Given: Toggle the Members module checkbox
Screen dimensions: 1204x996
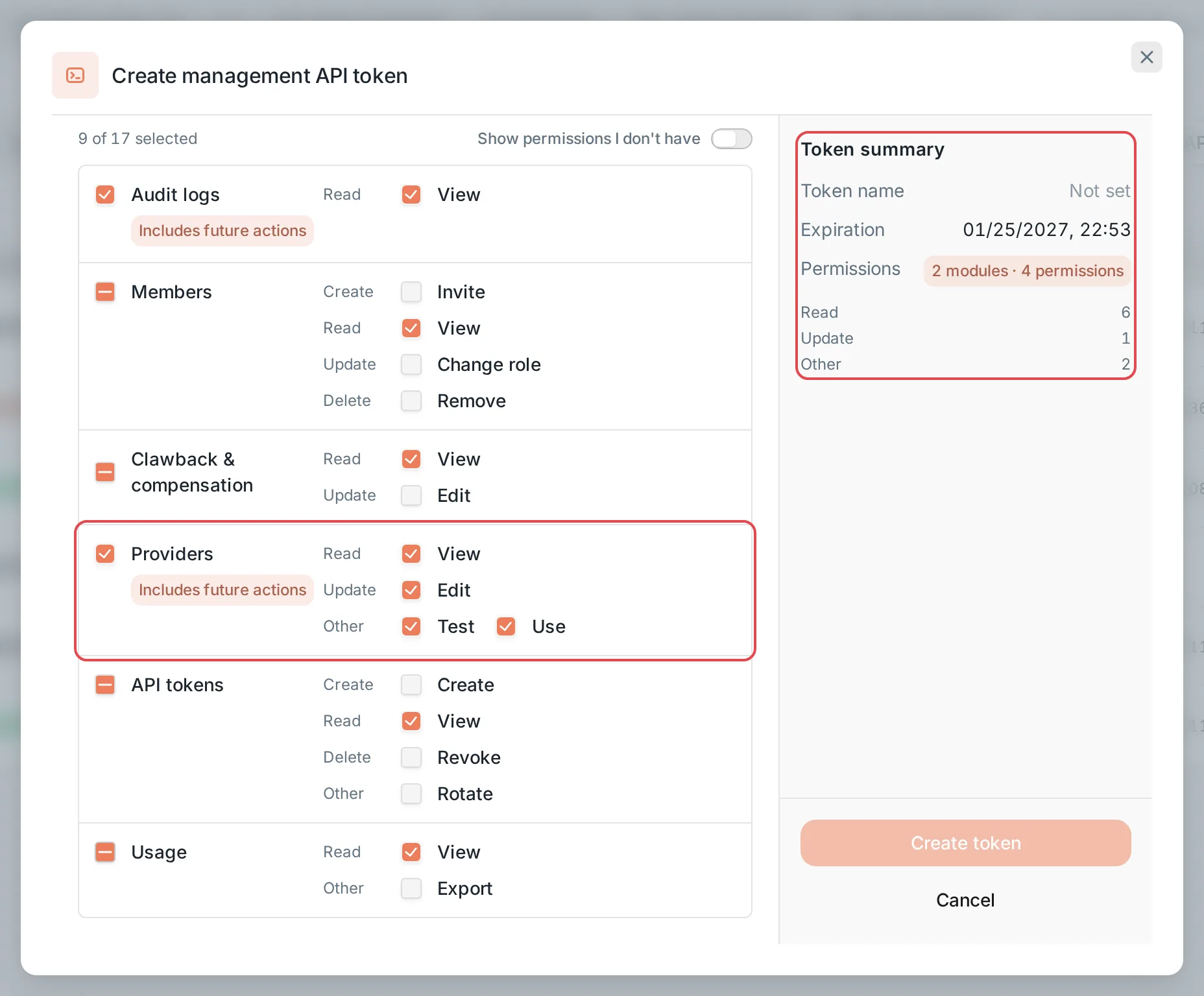Looking at the screenshot, I should point(105,292).
